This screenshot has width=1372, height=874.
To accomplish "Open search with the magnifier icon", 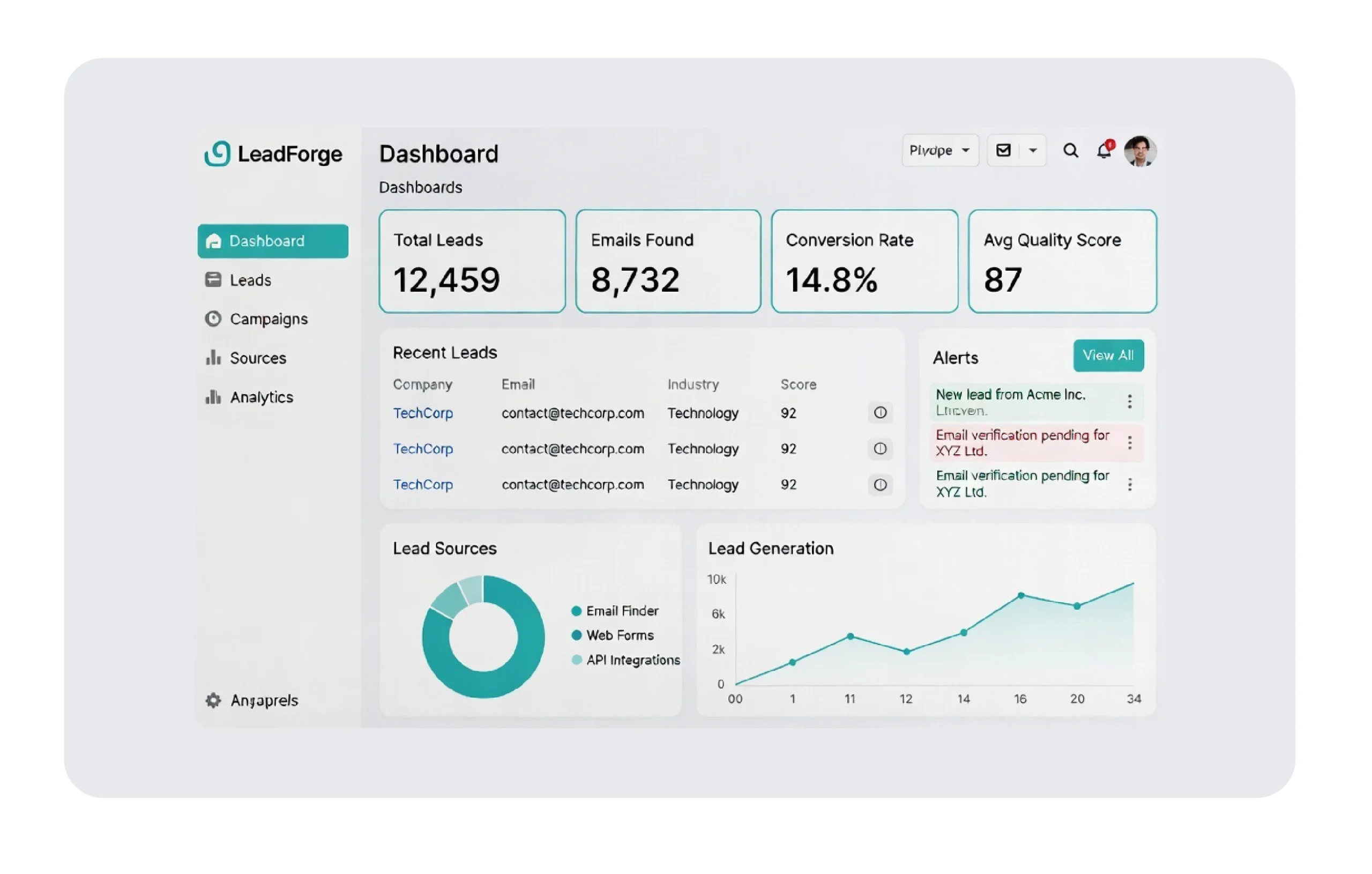I will tap(1071, 151).
